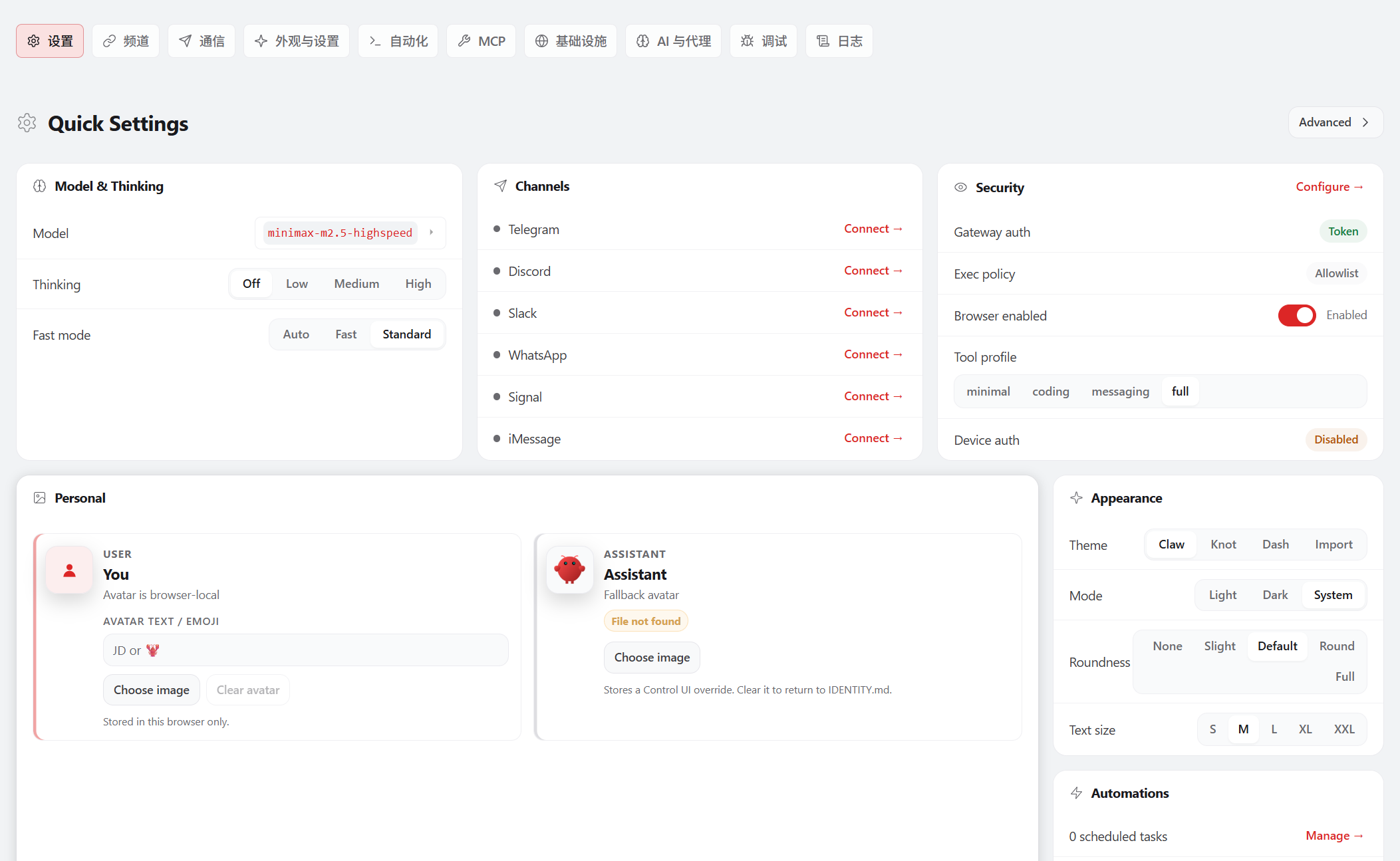Image resolution: width=1400 pixels, height=861 pixels.
Task: Go to the 自动化 tab
Action: pyautogui.click(x=398, y=41)
